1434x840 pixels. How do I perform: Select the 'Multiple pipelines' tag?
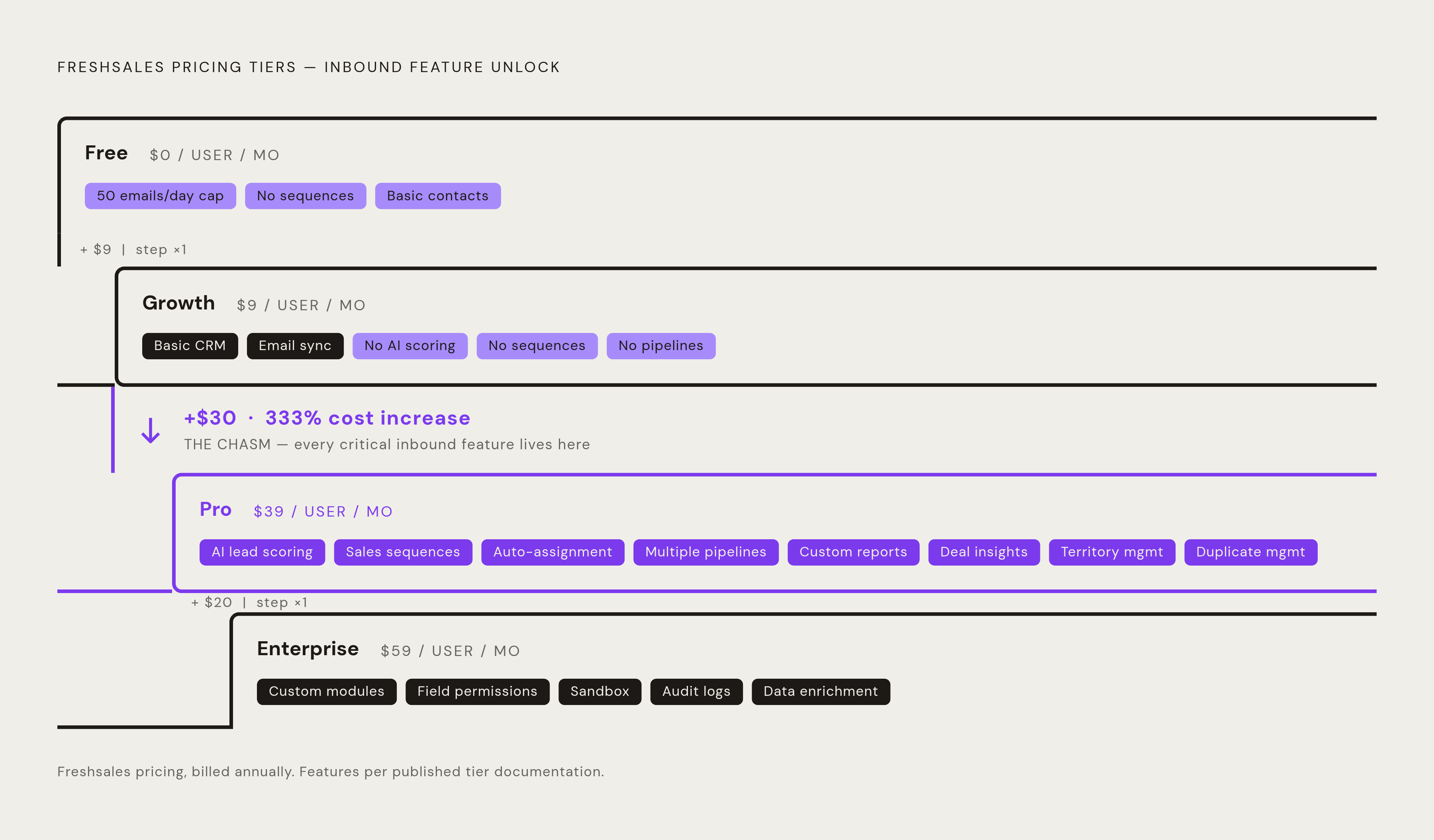pos(705,552)
